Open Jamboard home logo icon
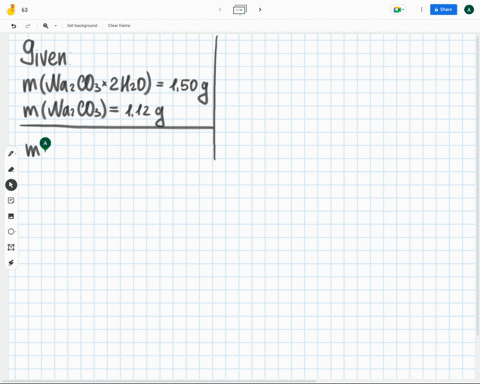 pos(11,10)
